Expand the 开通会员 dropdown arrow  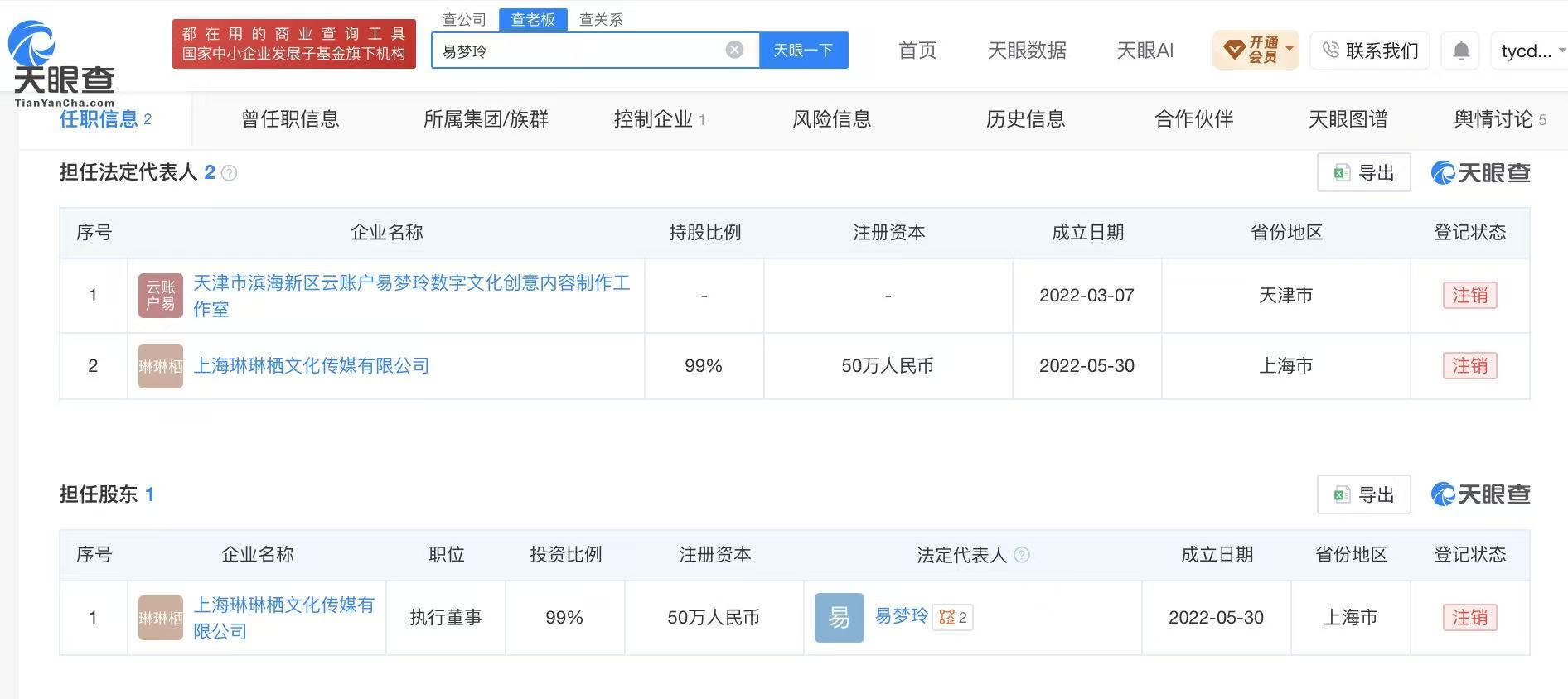click(x=1290, y=48)
